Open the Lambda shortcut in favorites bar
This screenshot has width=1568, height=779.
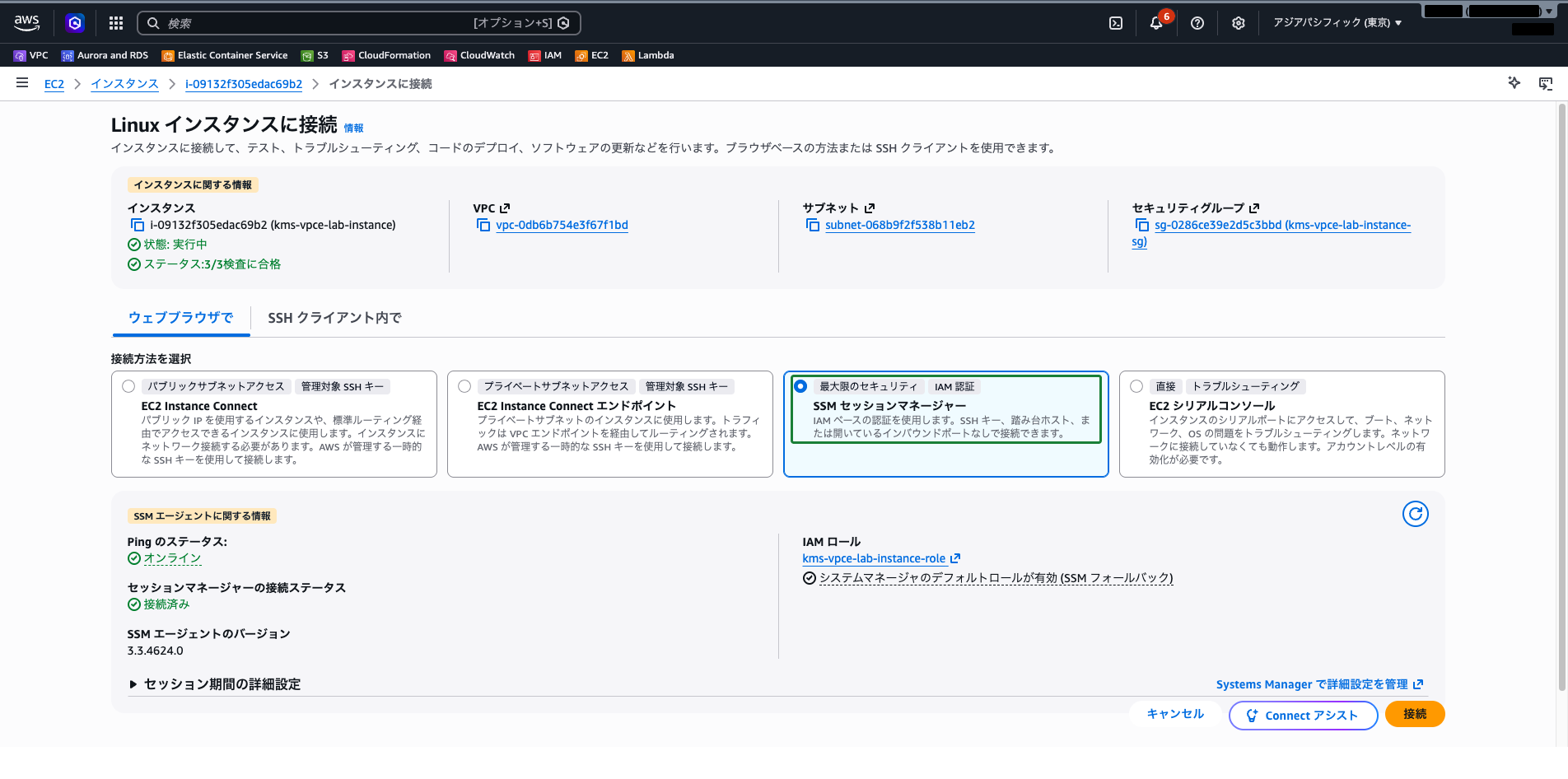[648, 55]
